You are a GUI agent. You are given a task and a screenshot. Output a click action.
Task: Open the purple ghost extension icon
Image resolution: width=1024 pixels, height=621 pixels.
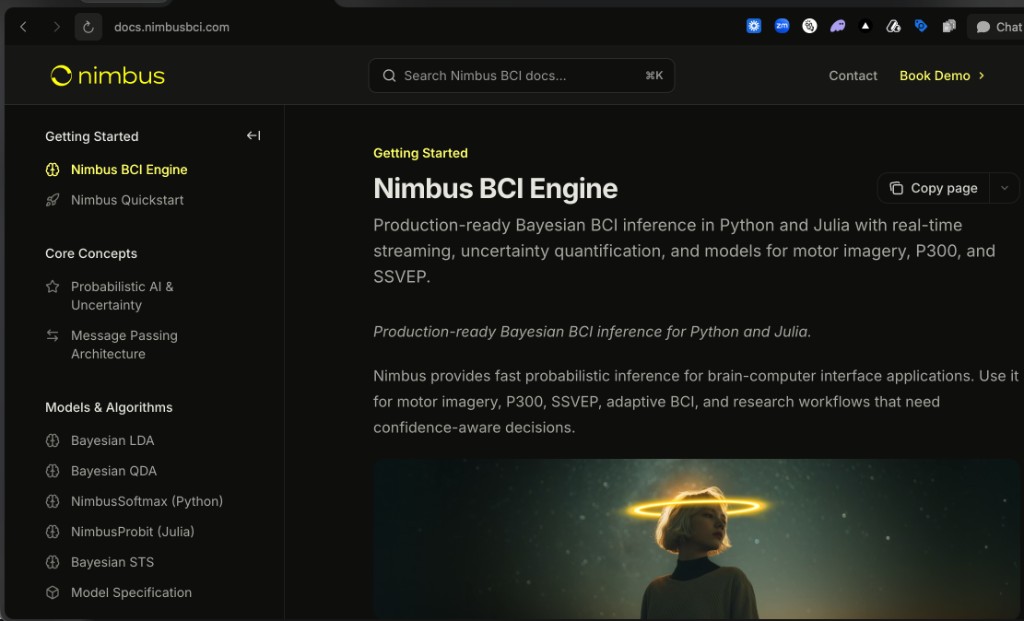(837, 26)
